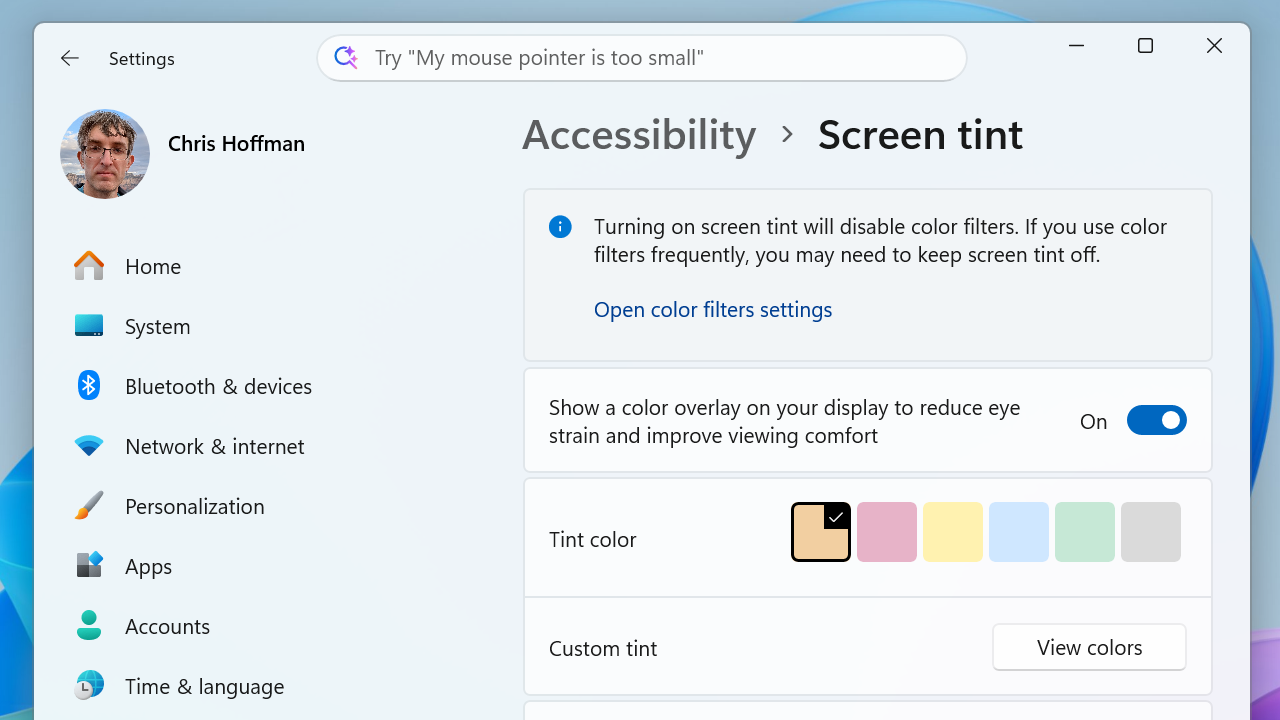Select the pink tint color swatch
The image size is (1280, 720).
pyautogui.click(x=887, y=532)
